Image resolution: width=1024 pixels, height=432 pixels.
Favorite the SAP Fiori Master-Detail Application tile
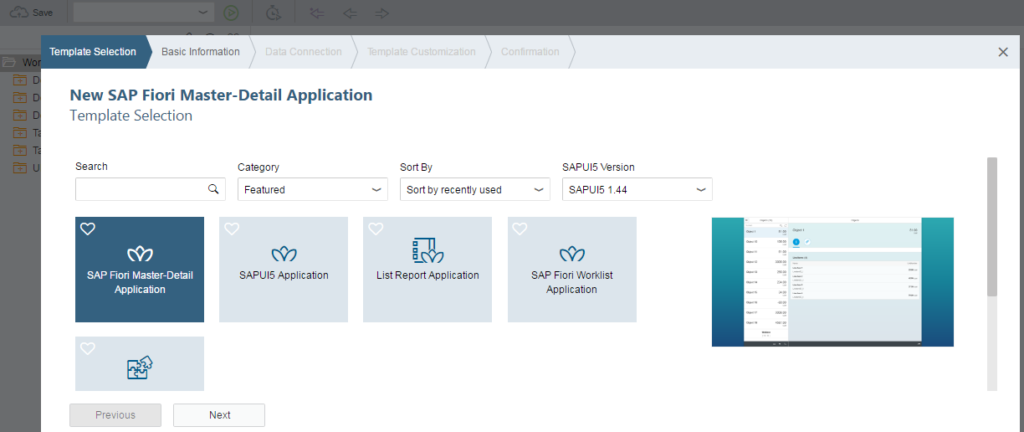coord(88,228)
